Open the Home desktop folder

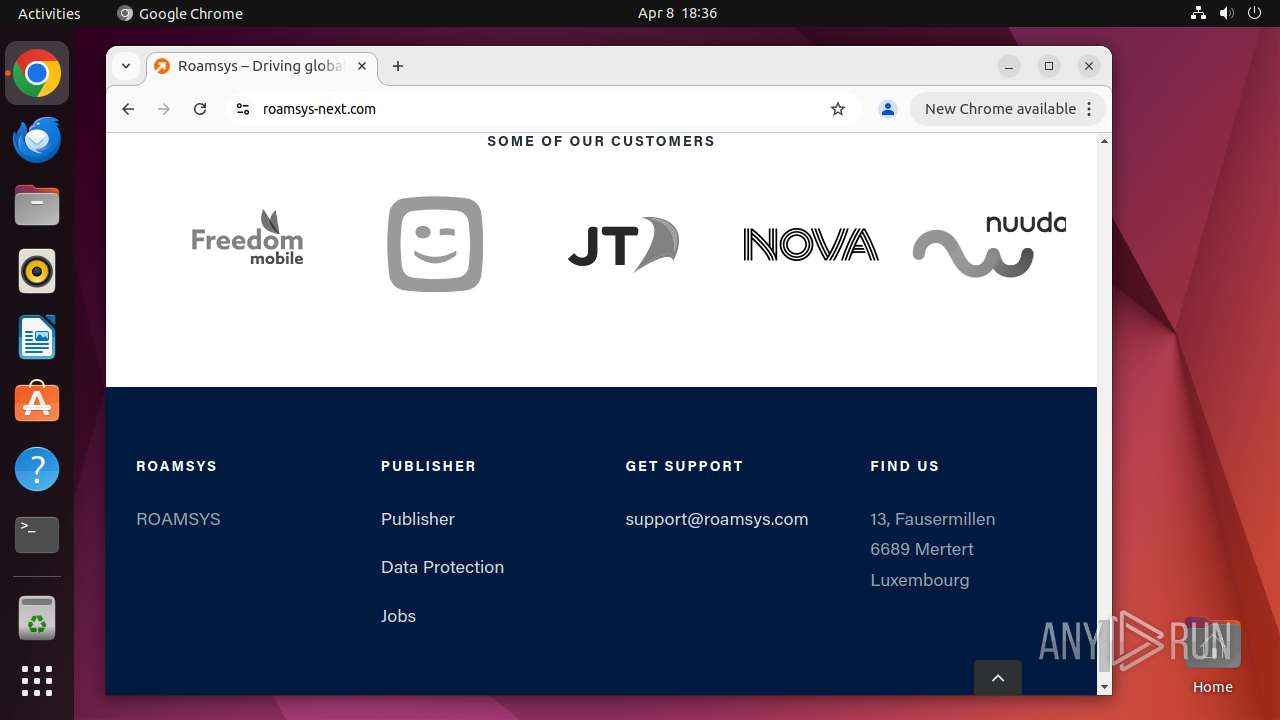point(1212,656)
